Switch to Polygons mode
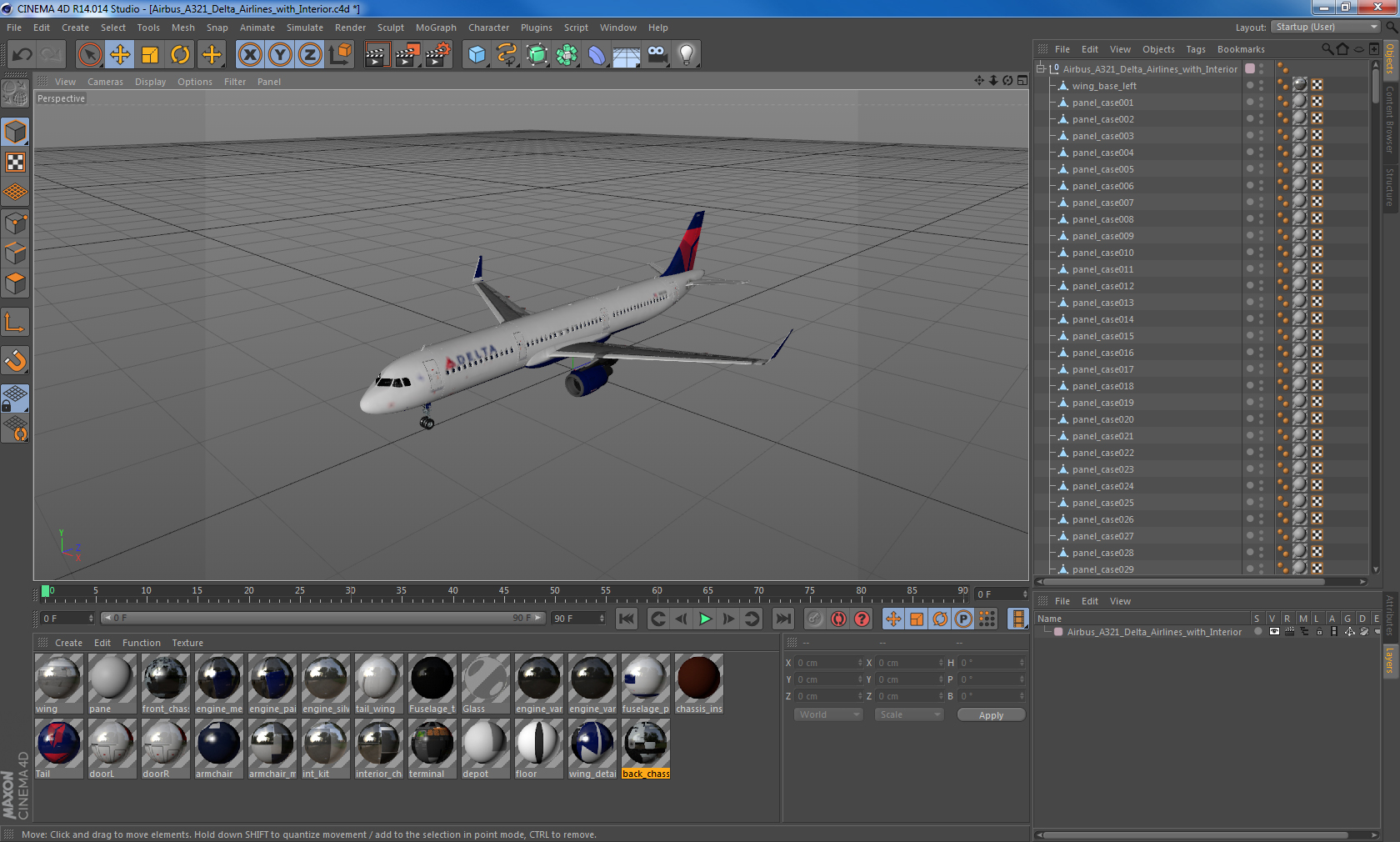The height and width of the screenshot is (842, 1400). [x=15, y=283]
